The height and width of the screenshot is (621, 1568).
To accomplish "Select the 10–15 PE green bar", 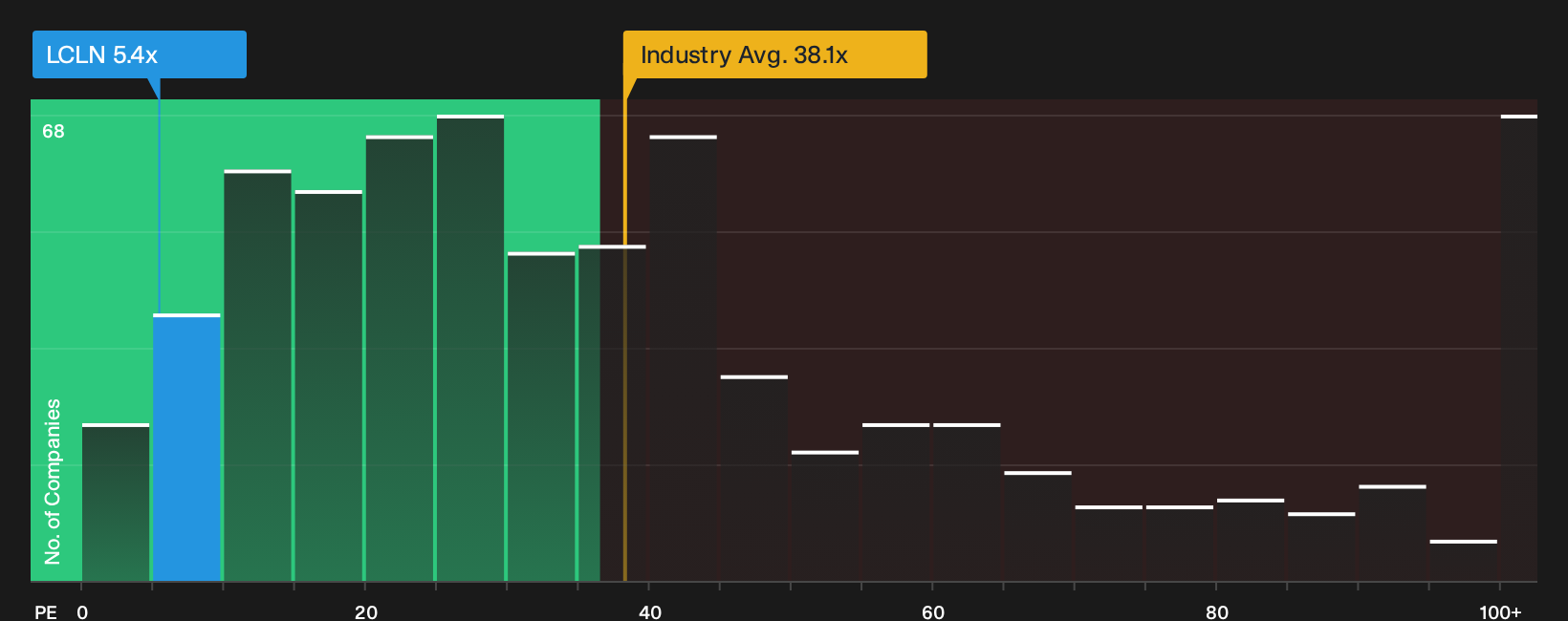I will coord(257,375).
